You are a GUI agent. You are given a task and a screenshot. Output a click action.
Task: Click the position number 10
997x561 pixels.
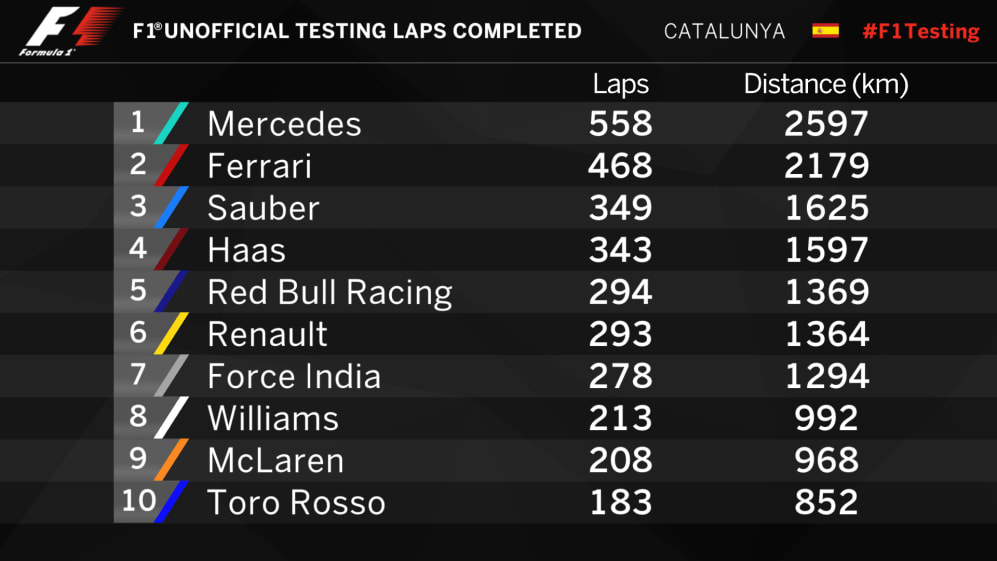tap(137, 500)
